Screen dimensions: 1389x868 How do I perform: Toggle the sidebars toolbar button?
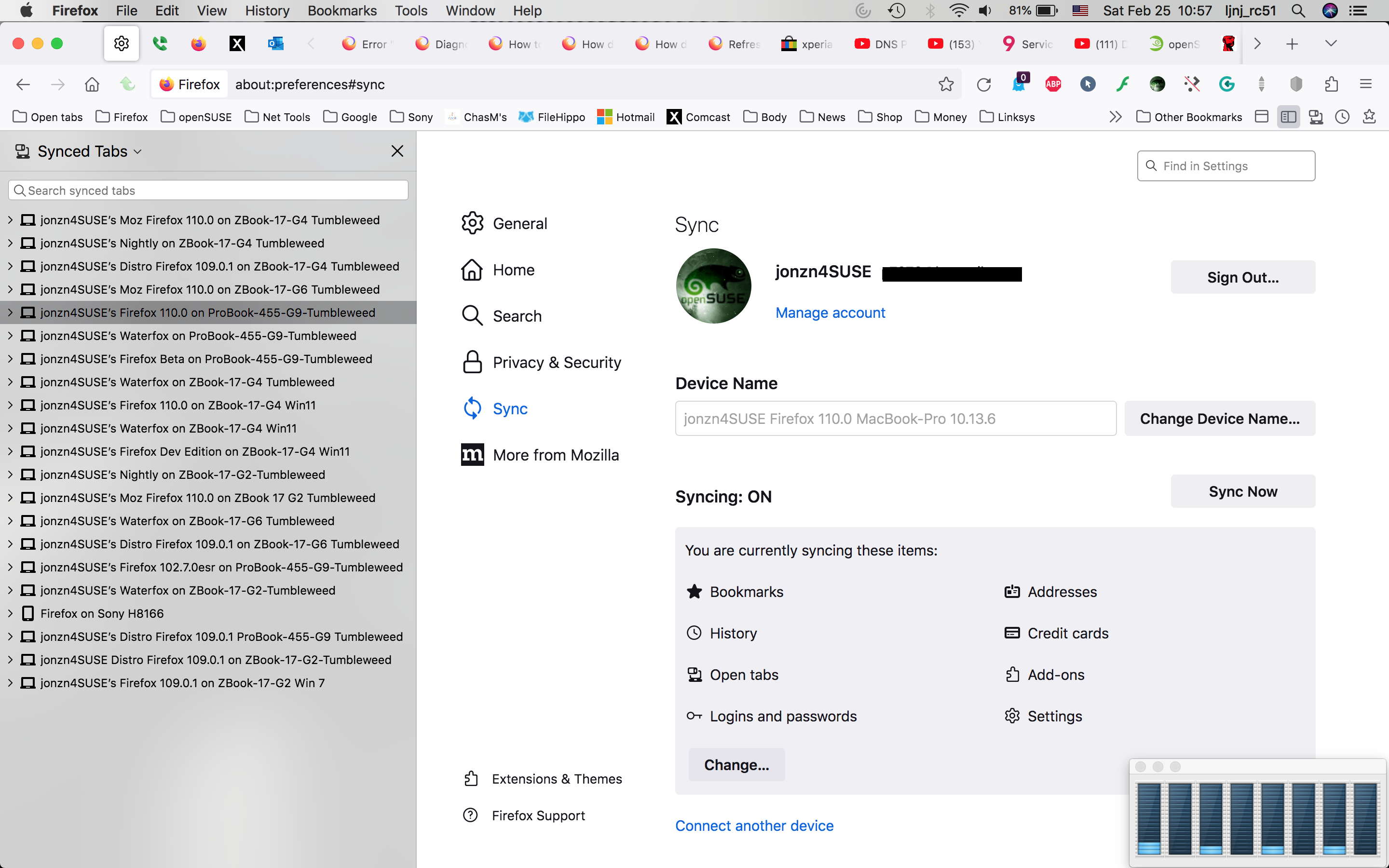[1288, 117]
